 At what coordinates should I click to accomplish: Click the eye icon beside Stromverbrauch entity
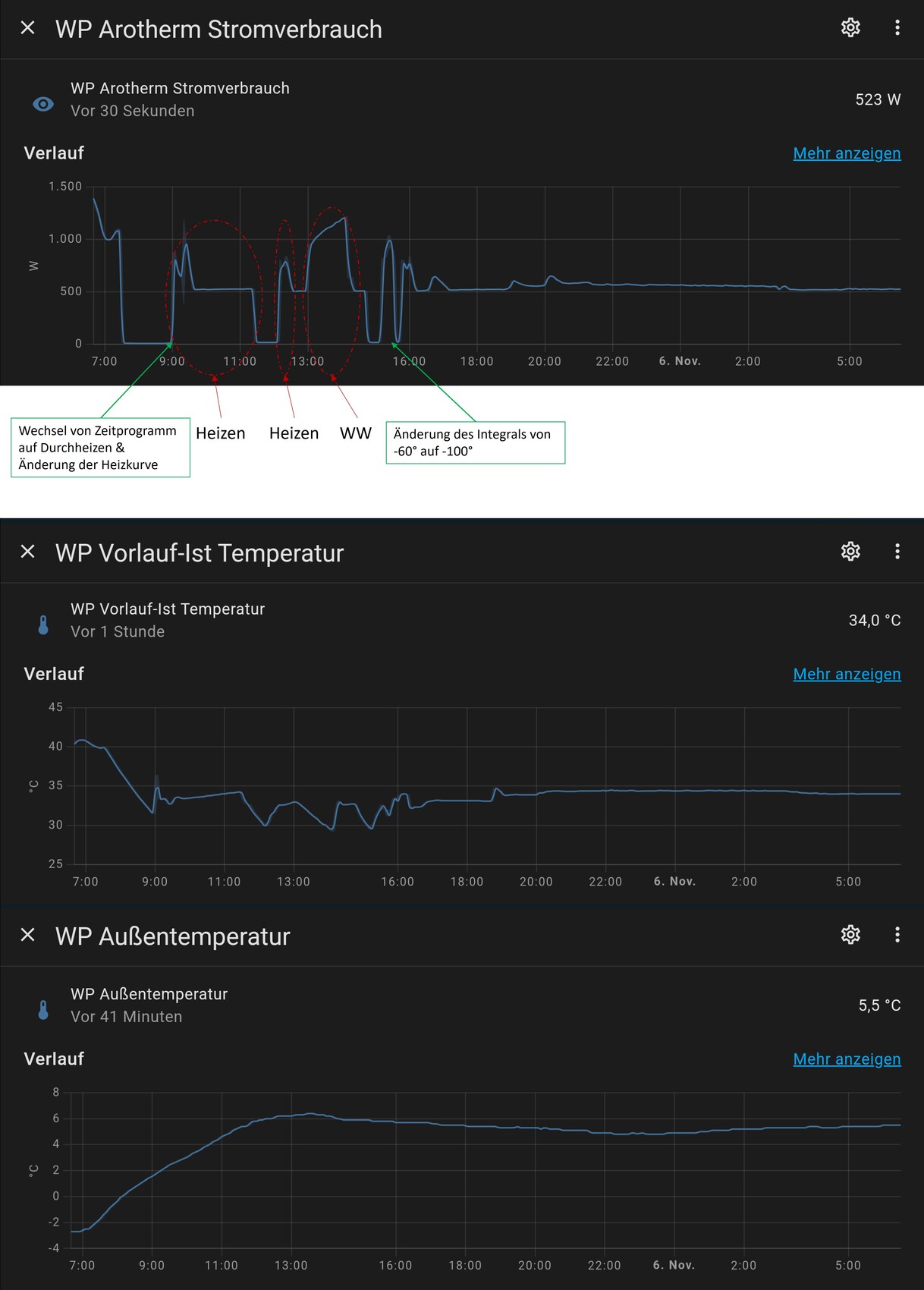[43, 104]
